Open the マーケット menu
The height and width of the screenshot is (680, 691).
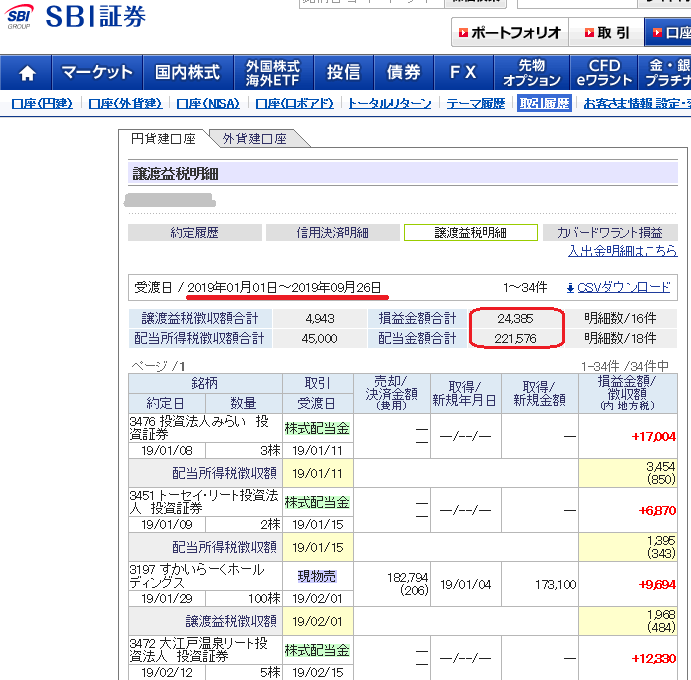coord(97,73)
